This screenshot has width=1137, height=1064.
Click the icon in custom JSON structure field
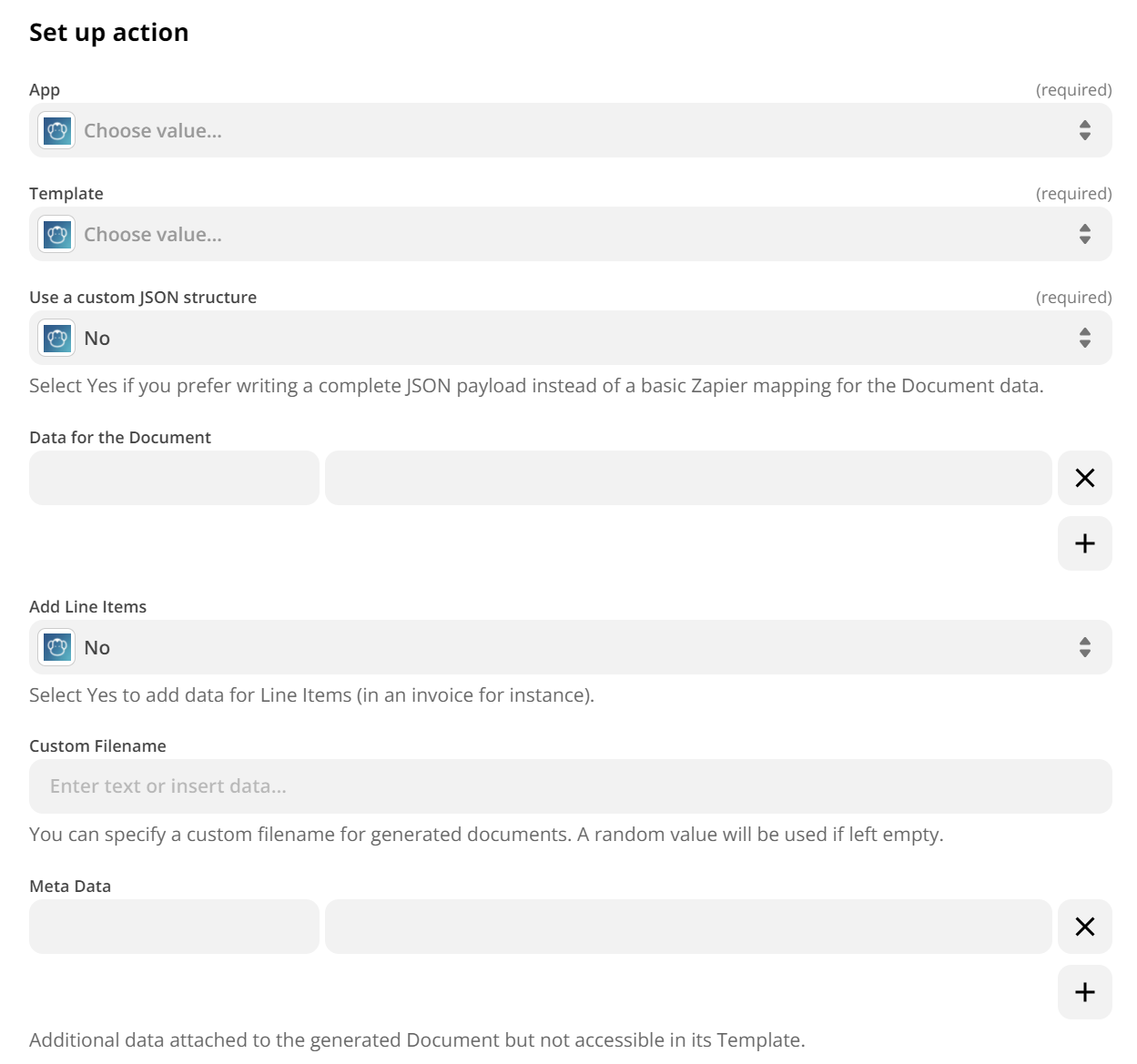point(56,338)
